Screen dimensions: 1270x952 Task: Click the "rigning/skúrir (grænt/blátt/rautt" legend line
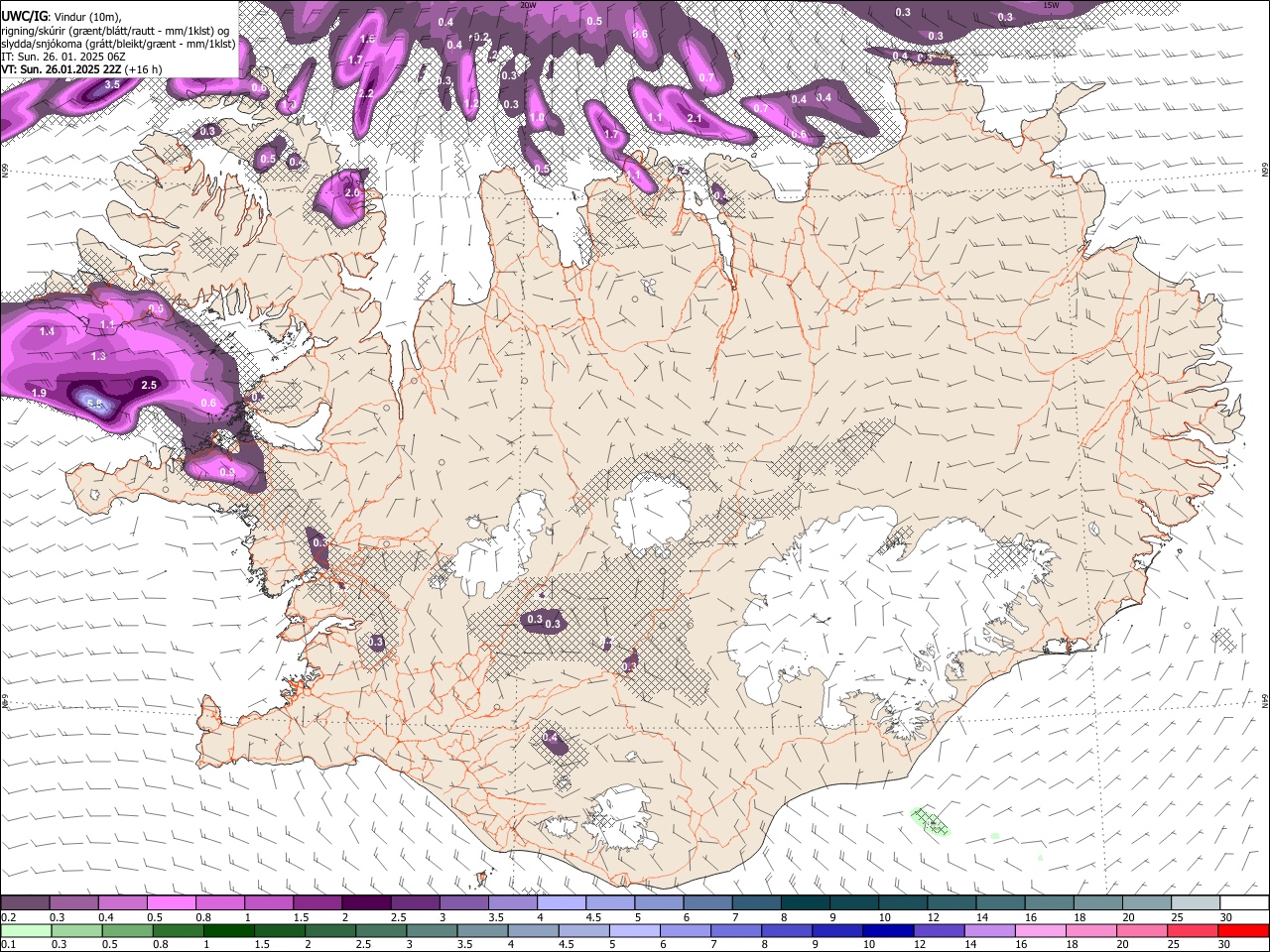click(117, 30)
